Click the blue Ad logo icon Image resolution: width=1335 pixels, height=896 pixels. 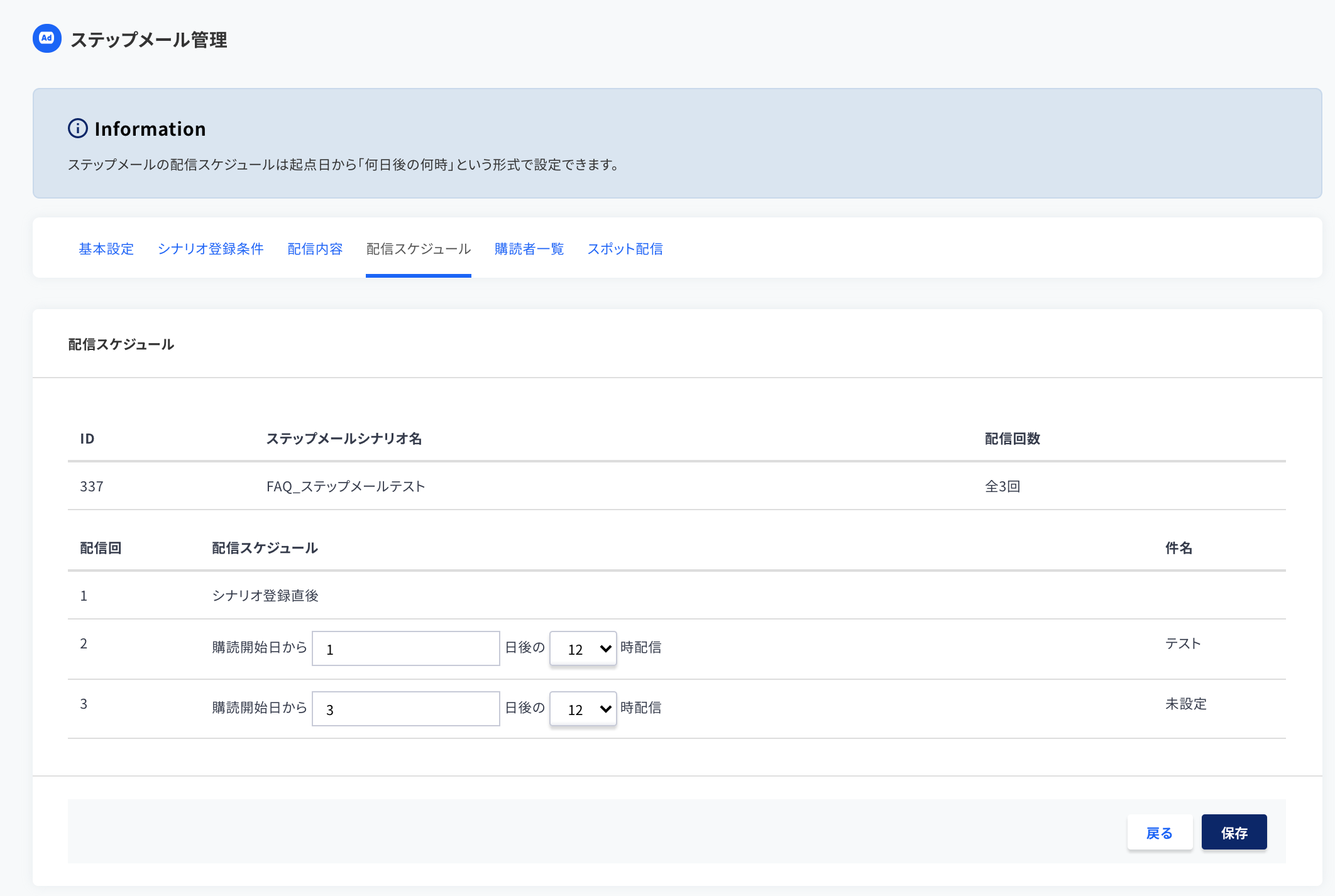pyautogui.click(x=47, y=38)
